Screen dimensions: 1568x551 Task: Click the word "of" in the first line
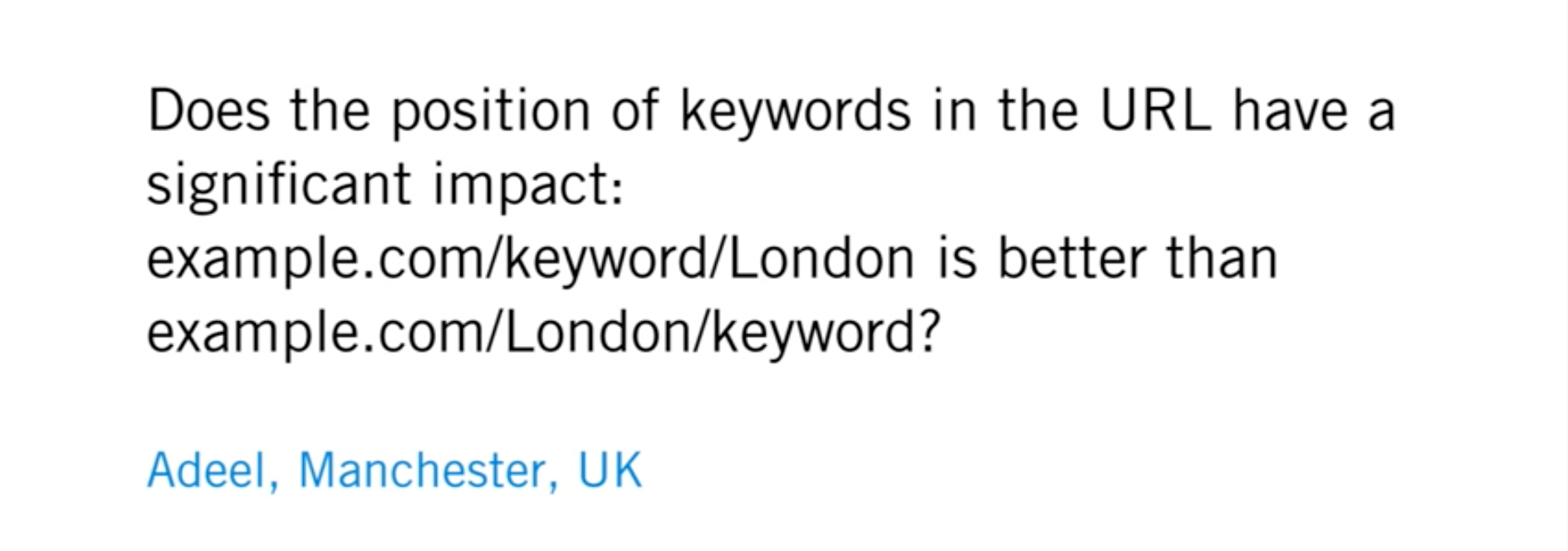pos(635,110)
